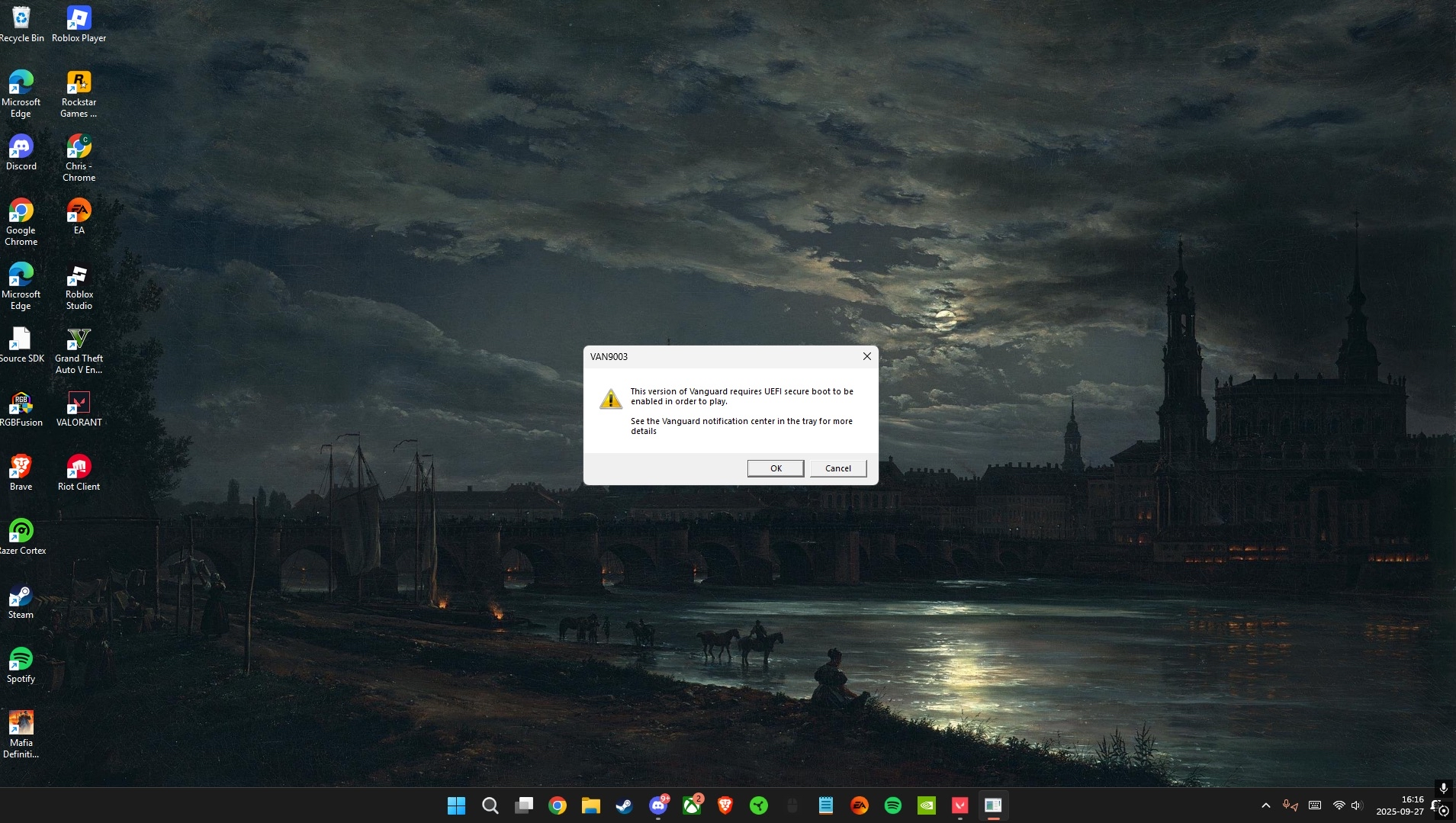Dismiss the VAN9003 dialog with Cancel
Viewport: 1456px width, 823px height.
838,468
